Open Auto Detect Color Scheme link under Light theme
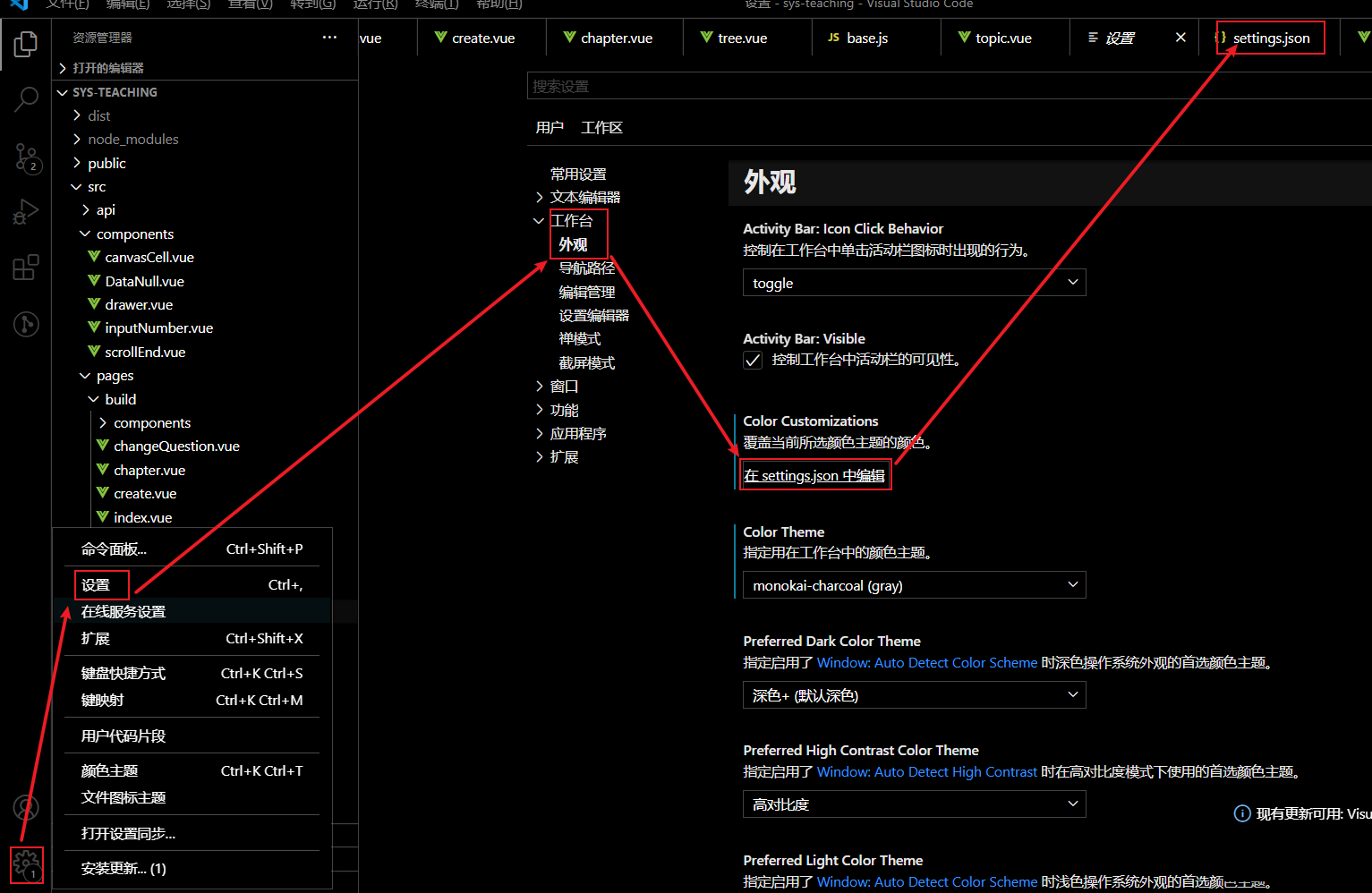The height and width of the screenshot is (893, 1372). (927, 881)
